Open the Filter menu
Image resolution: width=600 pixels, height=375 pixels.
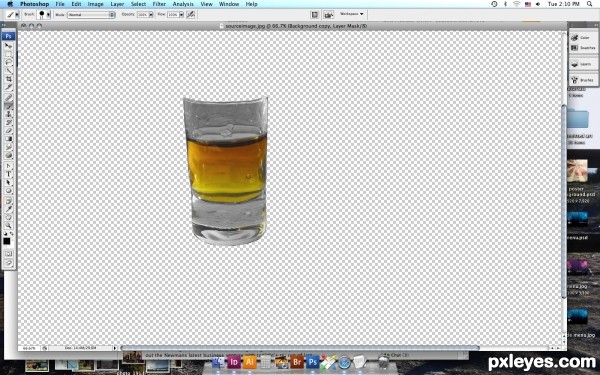(x=159, y=4)
